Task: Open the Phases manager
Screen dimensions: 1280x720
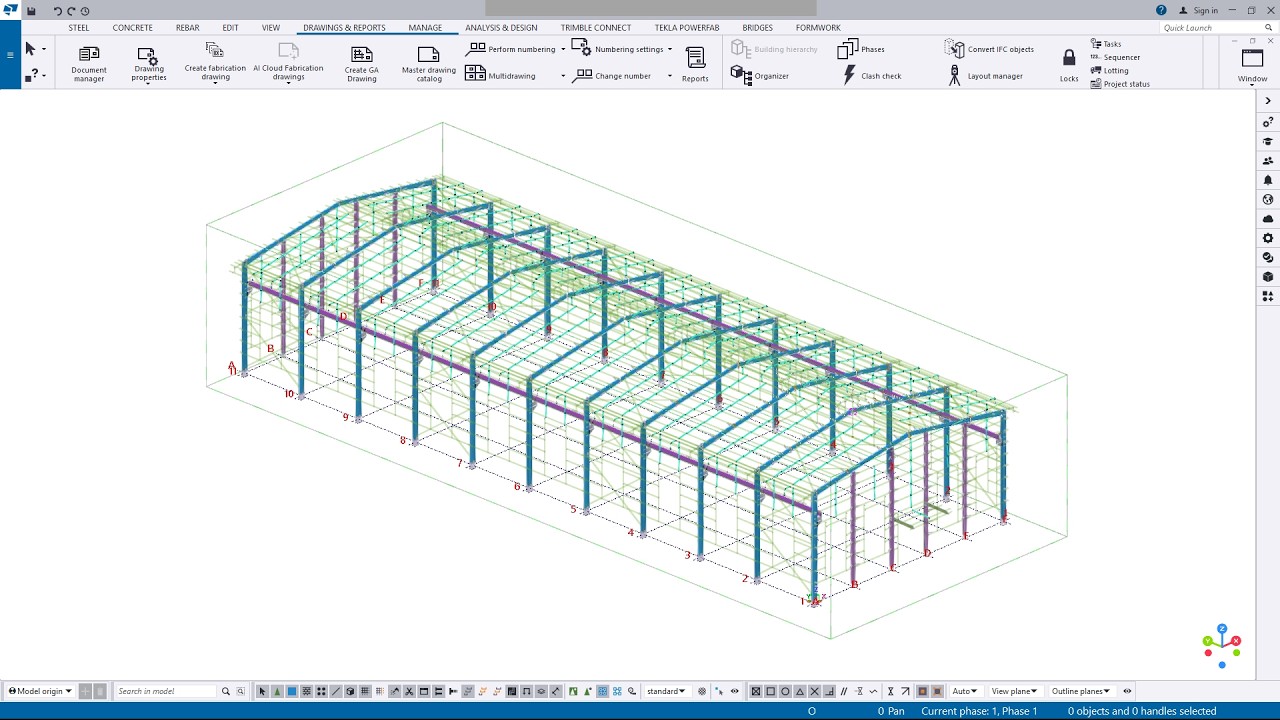Action: tap(861, 49)
